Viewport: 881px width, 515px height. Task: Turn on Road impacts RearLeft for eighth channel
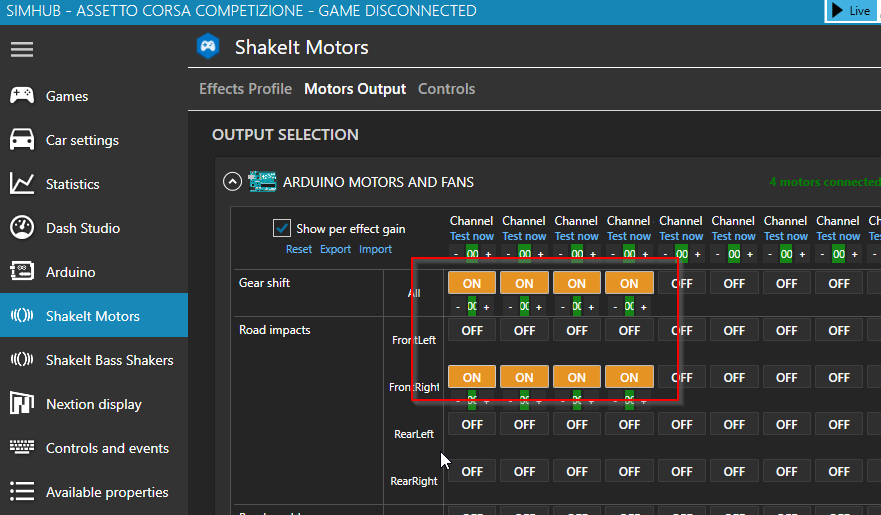[x=839, y=424]
